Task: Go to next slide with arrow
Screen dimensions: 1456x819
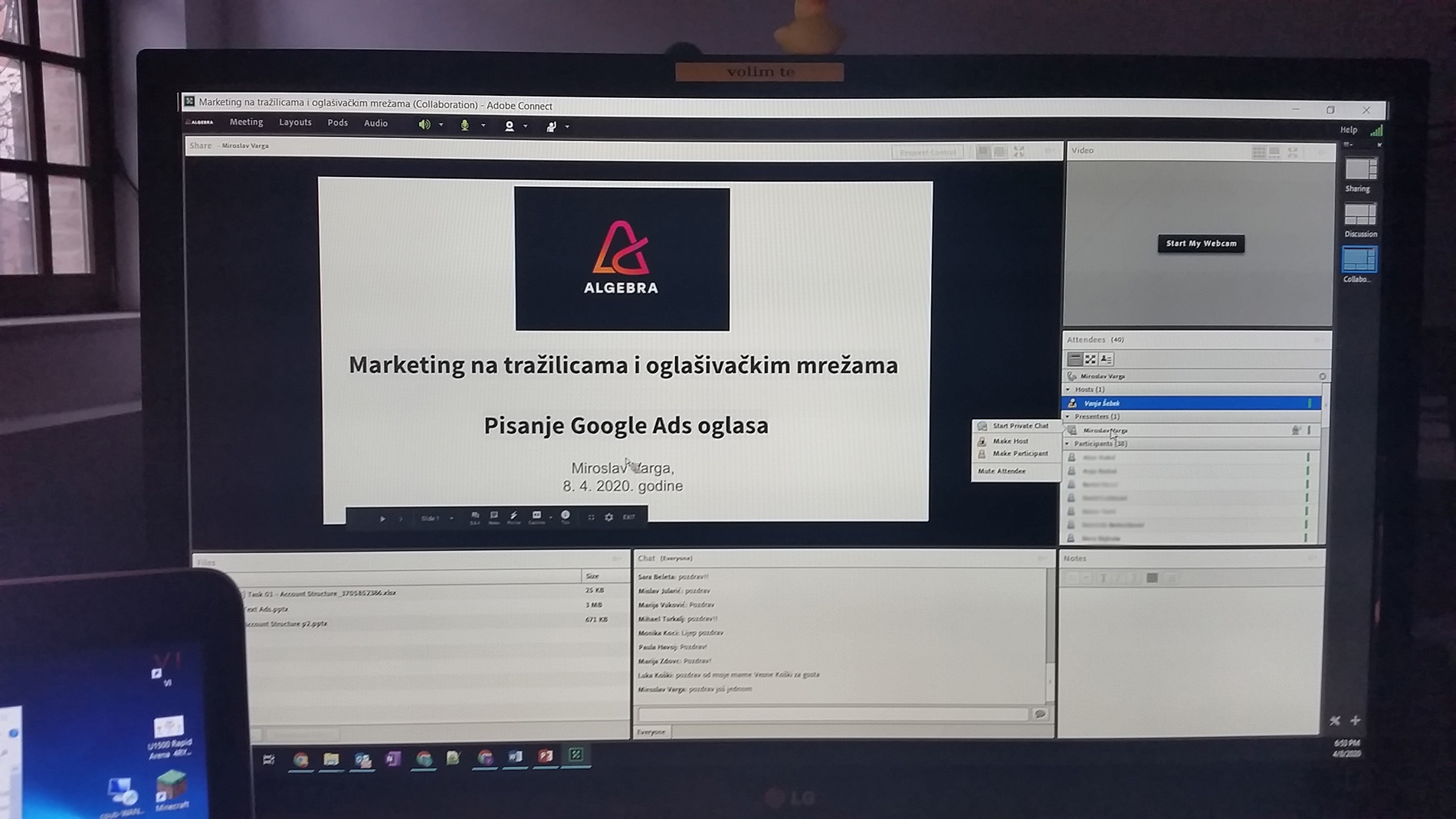Action: [401, 519]
